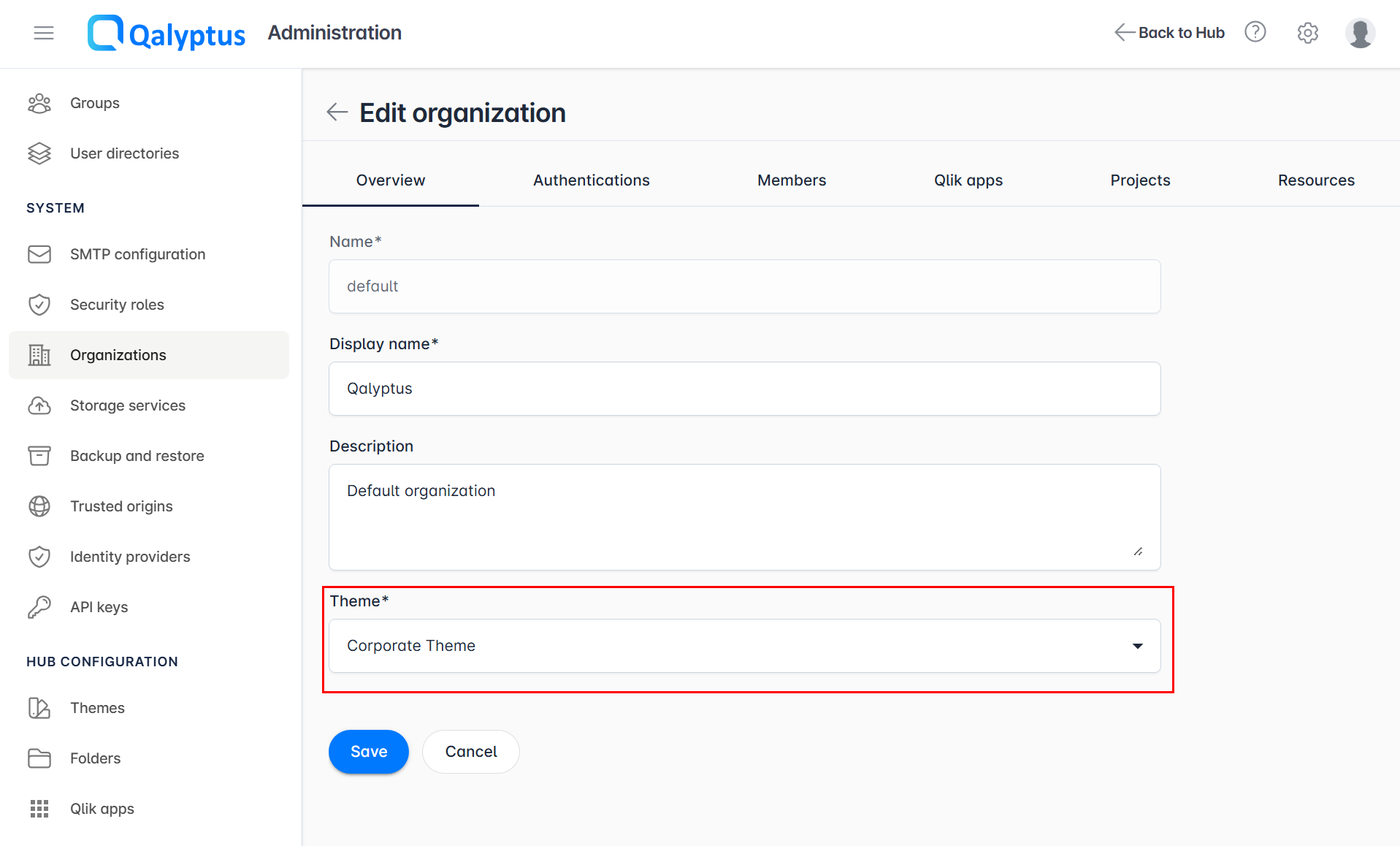Viewport: 1400px width, 846px height.
Task: Open Storage services settings
Action: click(x=127, y=405)
